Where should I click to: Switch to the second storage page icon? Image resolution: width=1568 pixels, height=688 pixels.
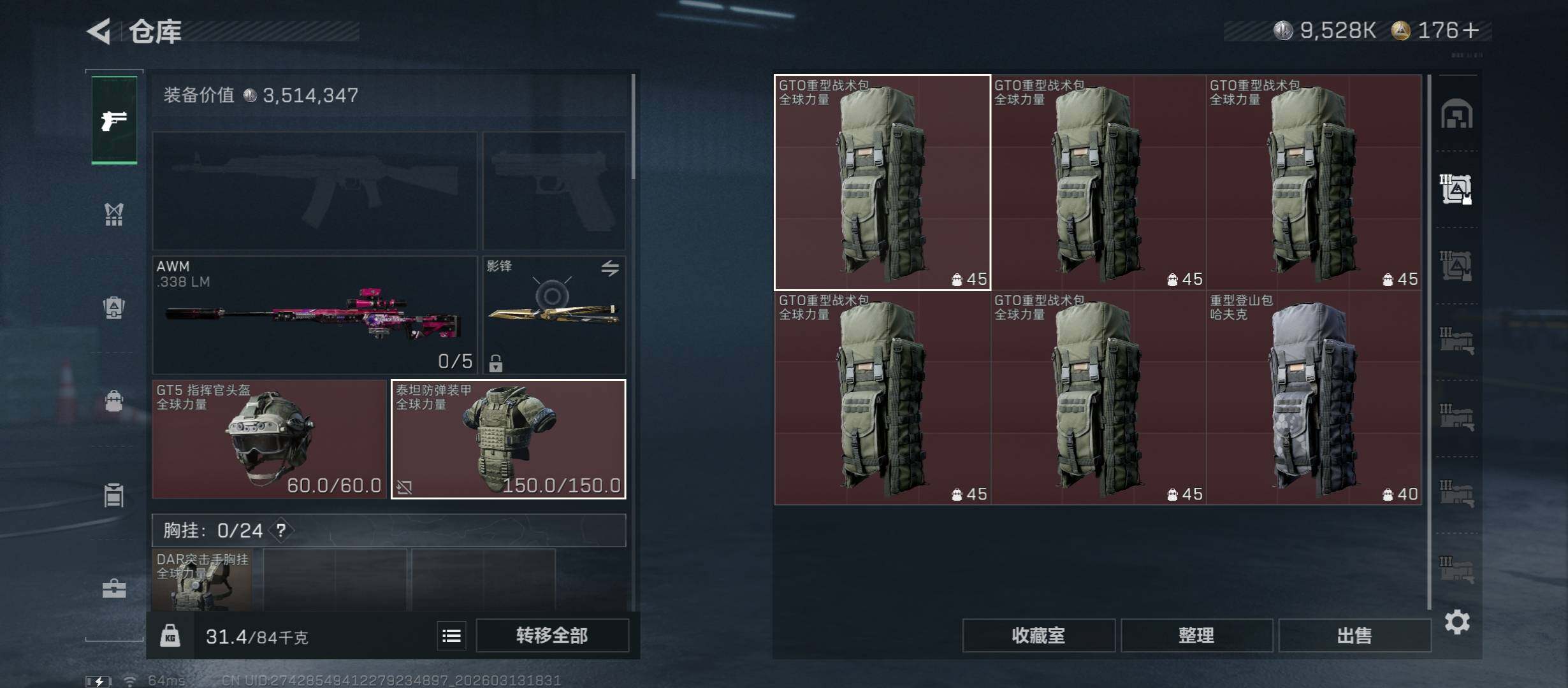[x=1456, y=266]
